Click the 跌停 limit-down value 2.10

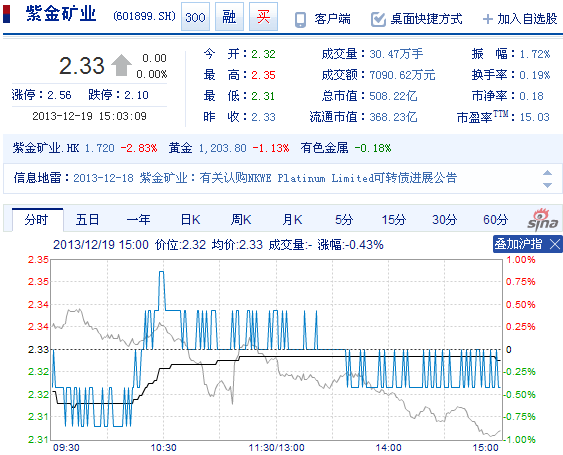pyautogui.click(x=136, y=95)
